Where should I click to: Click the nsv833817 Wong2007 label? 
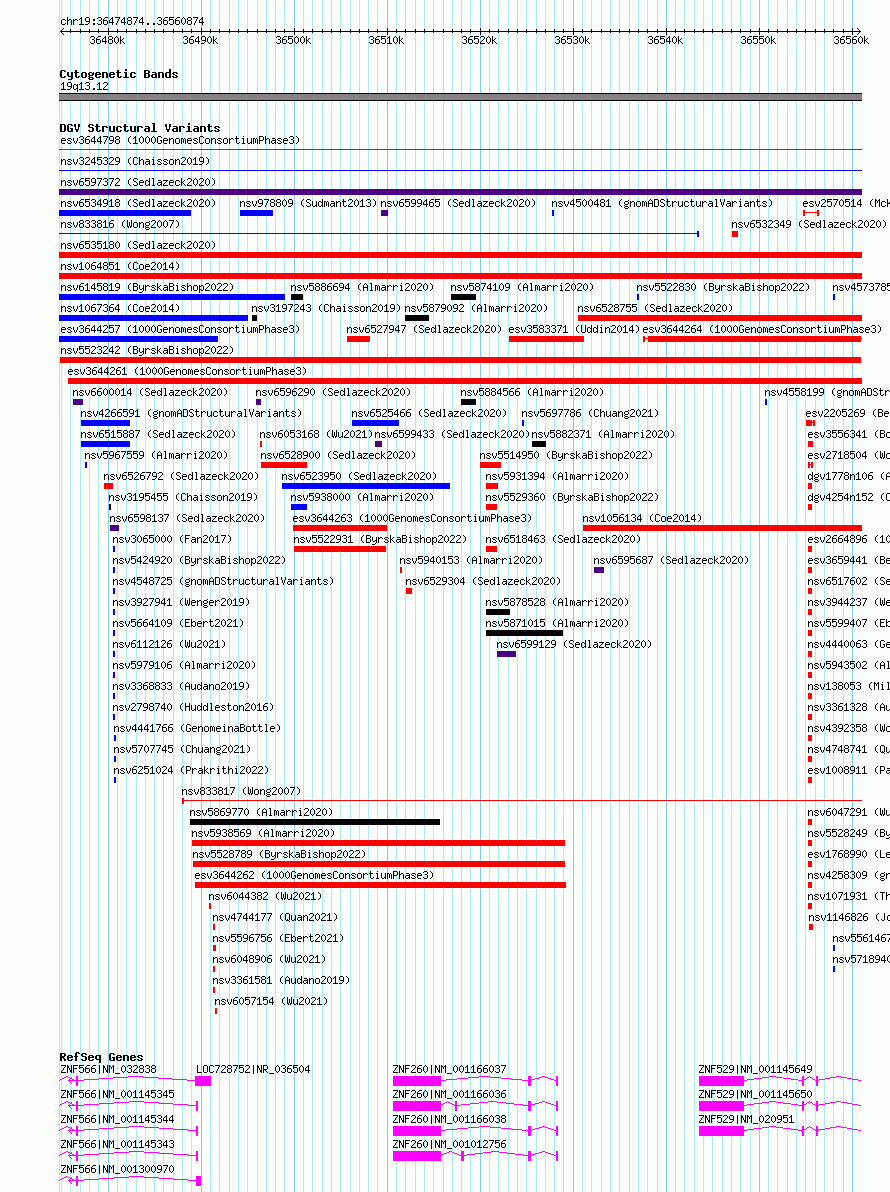point(241,791)
